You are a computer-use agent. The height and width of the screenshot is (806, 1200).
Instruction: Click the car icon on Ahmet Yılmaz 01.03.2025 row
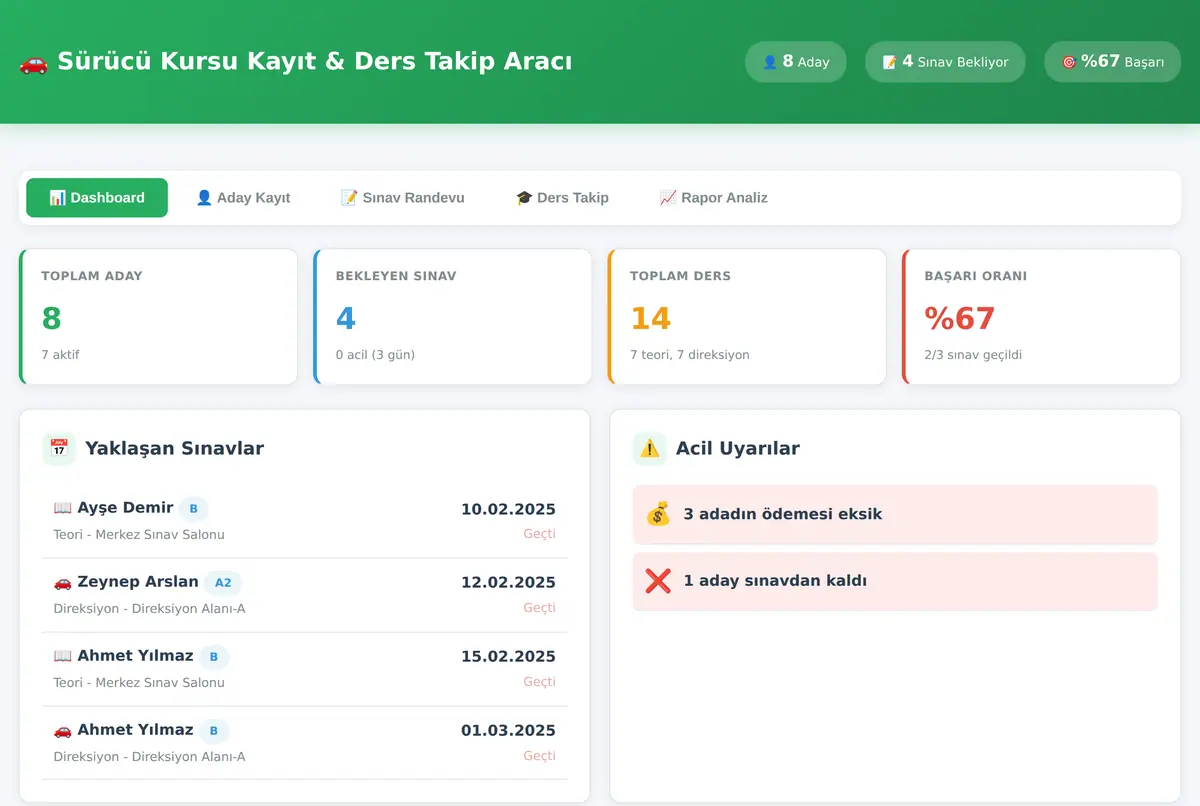point(63,730)
